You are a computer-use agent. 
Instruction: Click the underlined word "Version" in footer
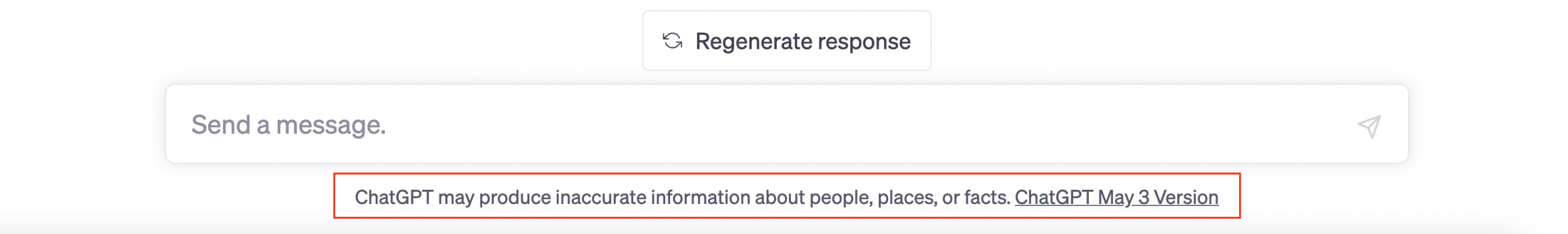pyautogui.click(x=1186, y=197)
